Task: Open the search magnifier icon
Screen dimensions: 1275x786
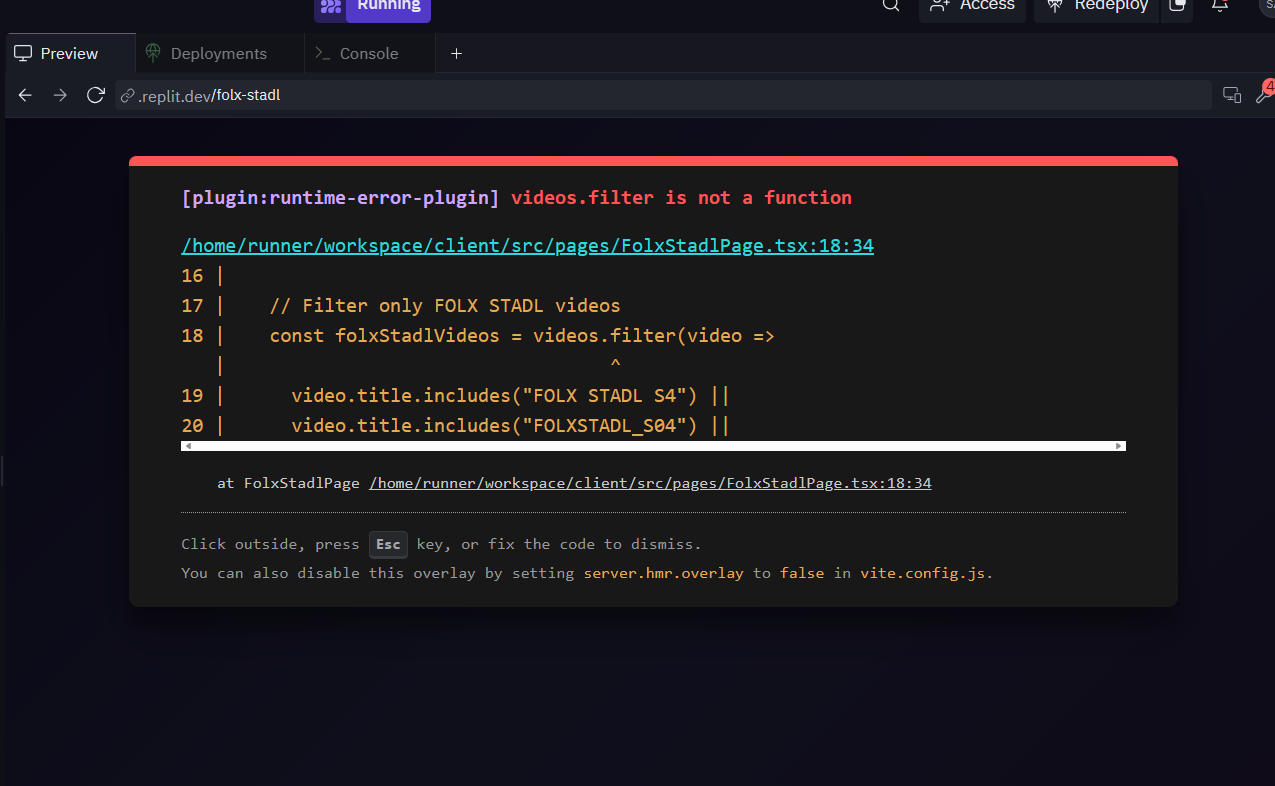Action: [x=890, y=6]
